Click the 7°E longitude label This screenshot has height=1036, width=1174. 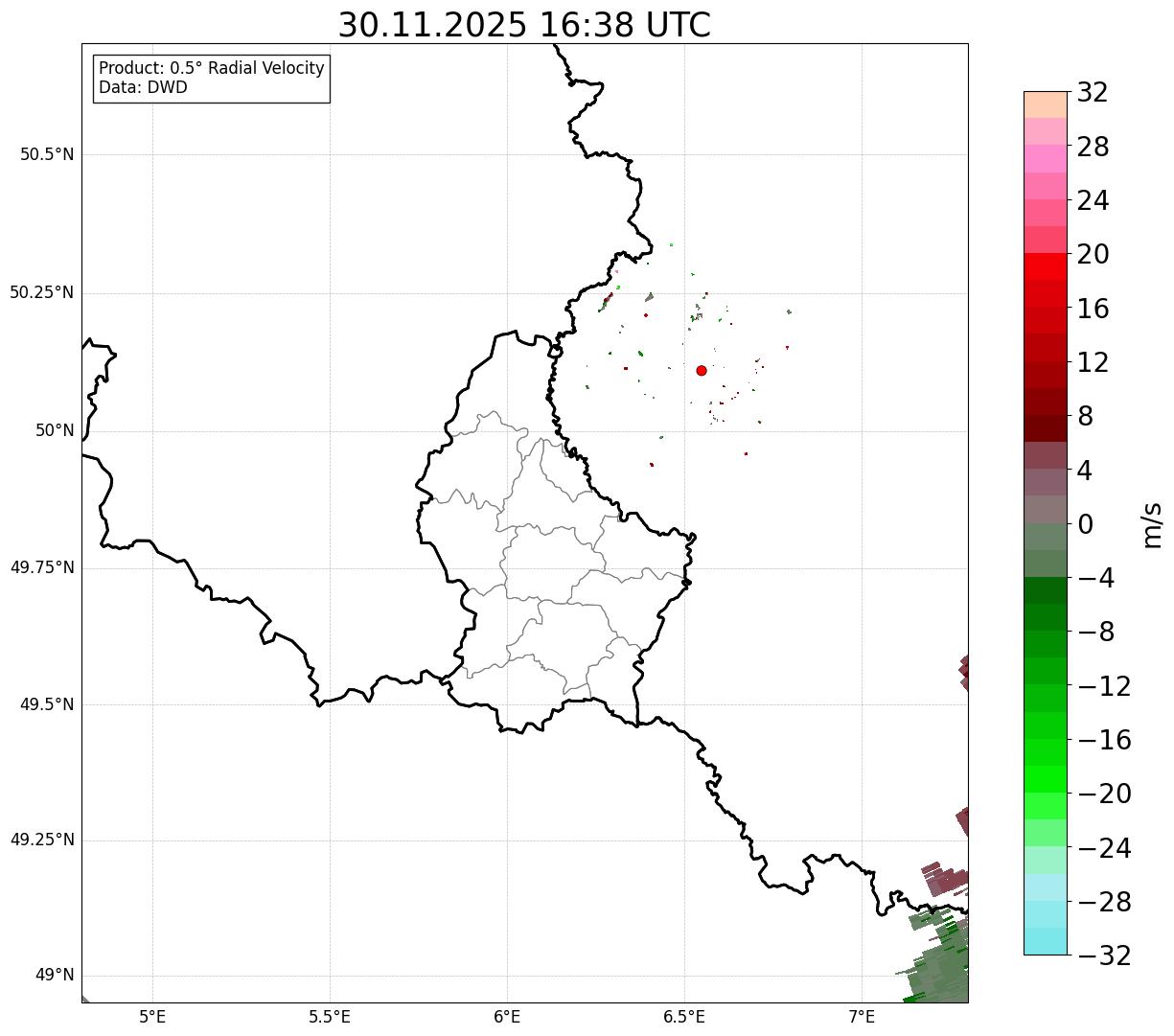click(x=862, y=1017)
